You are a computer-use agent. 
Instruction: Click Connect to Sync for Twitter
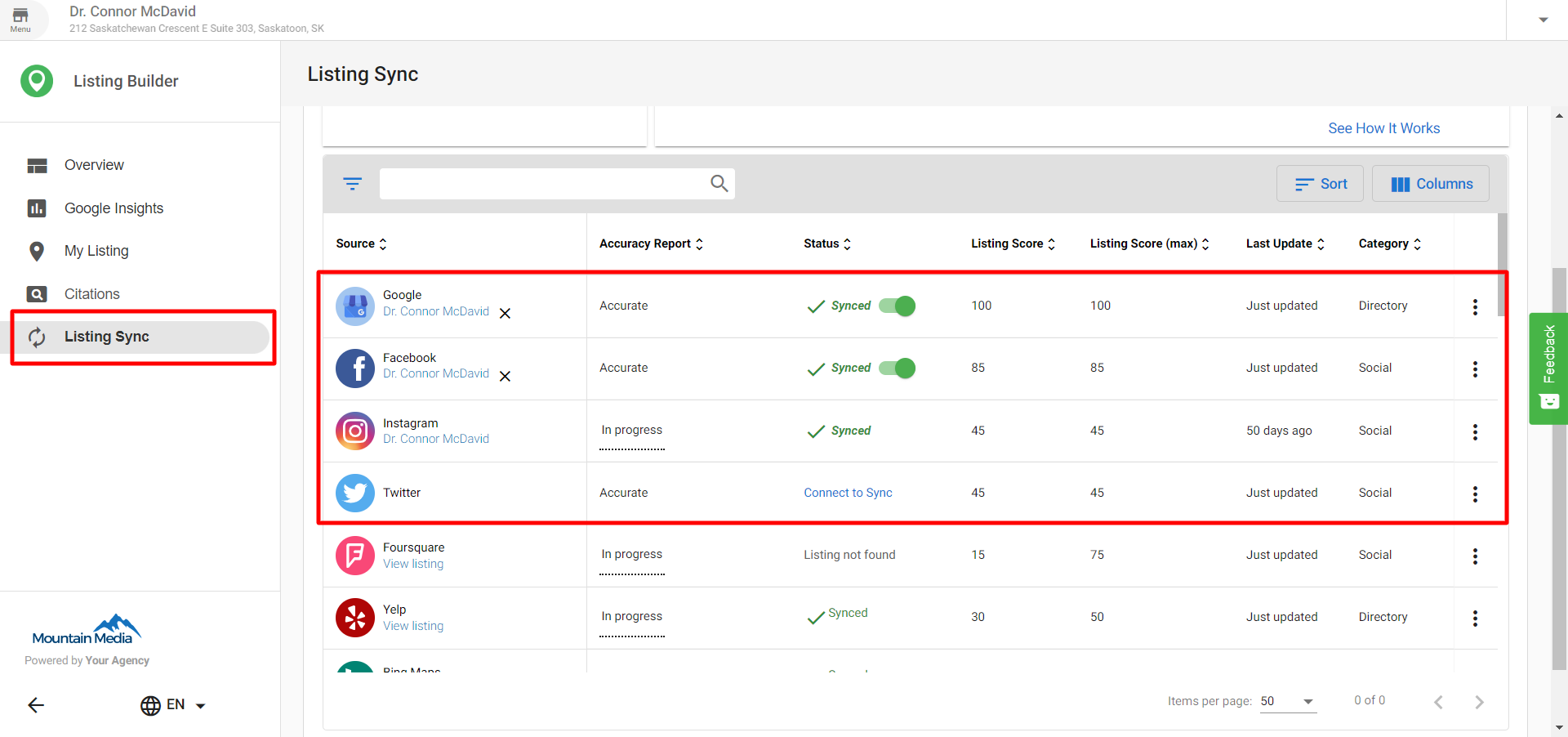pos(848,493)
